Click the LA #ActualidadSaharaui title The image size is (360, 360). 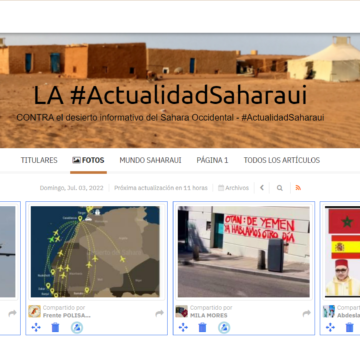point(170,96)
